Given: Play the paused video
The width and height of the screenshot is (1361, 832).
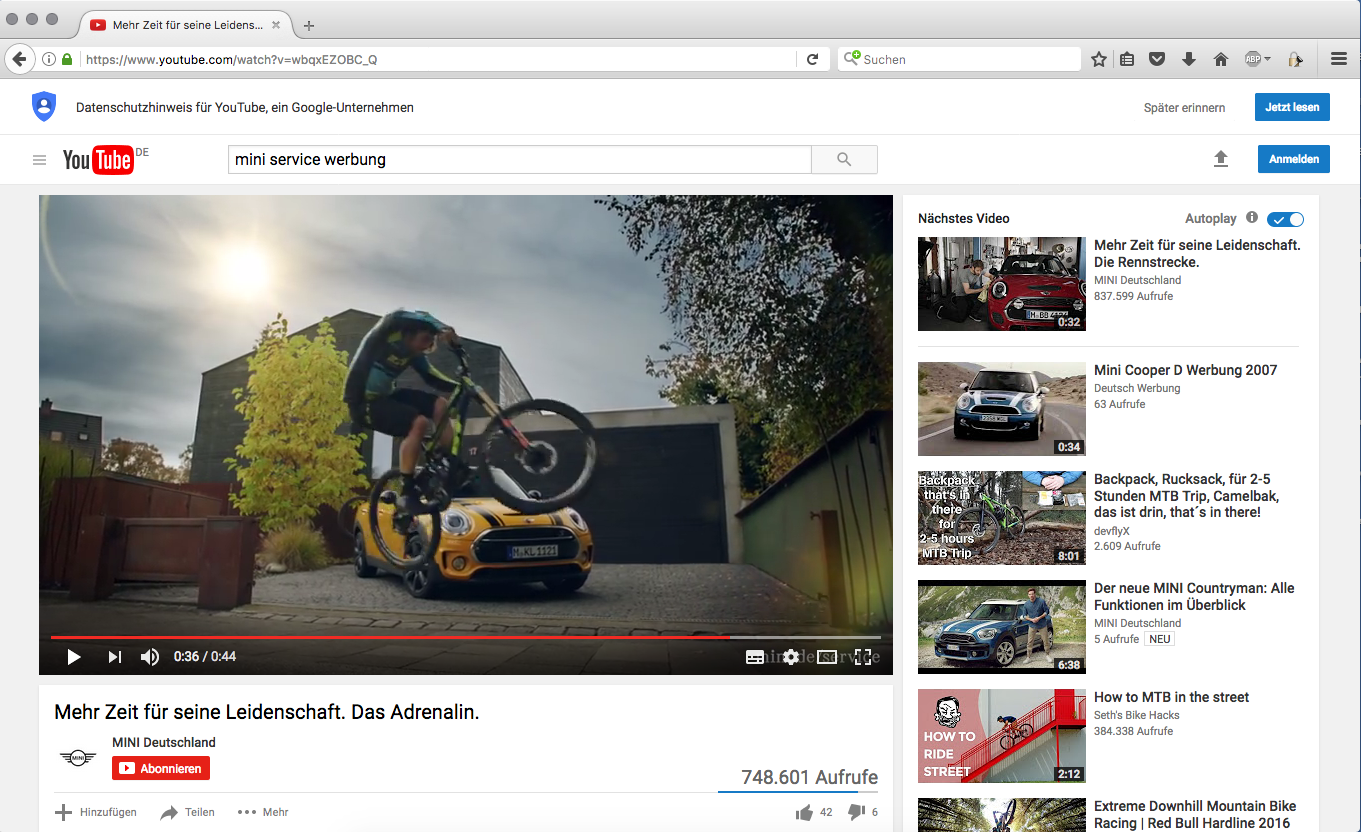Looking at the screenshot, I should click(x=73, y=657).
